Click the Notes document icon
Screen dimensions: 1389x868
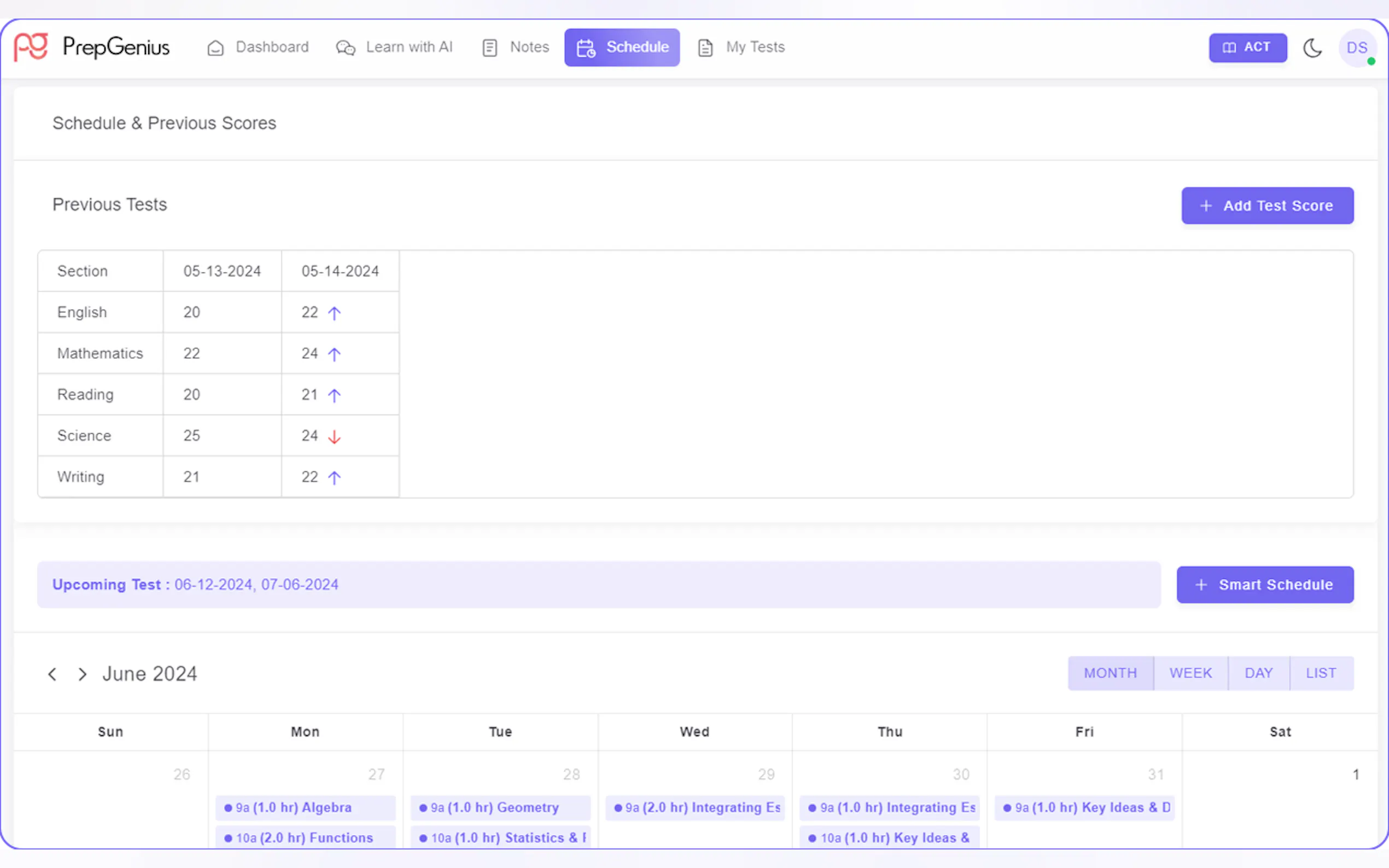(x=489, y=48)
